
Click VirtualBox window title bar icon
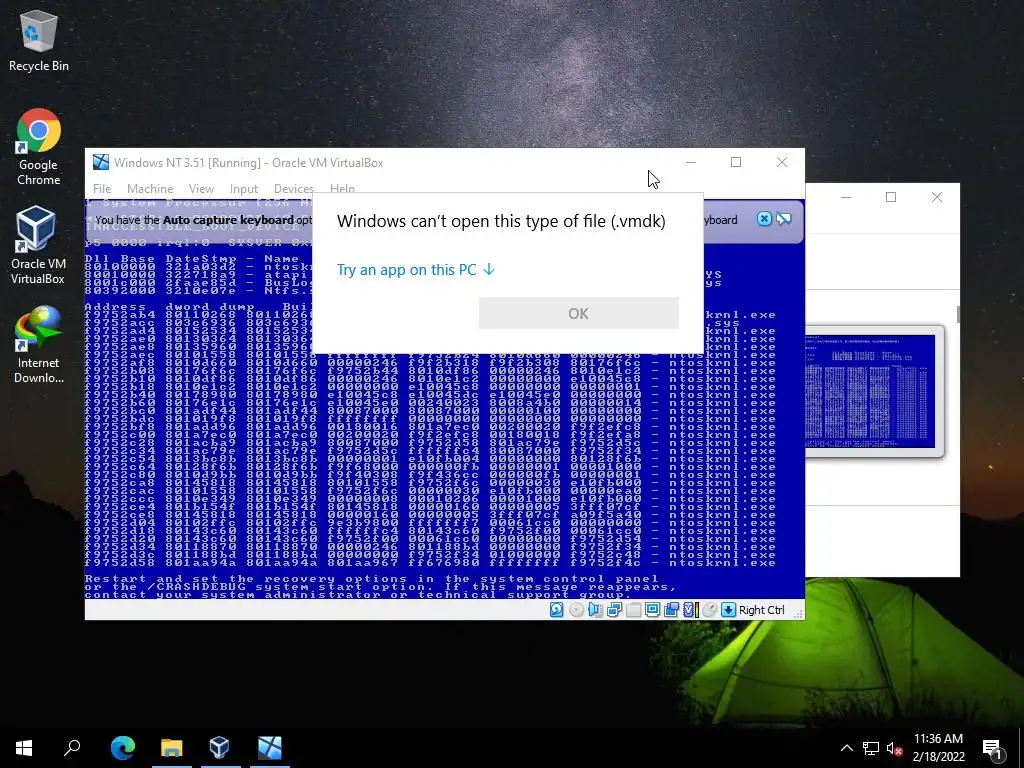tap(101, 162)
